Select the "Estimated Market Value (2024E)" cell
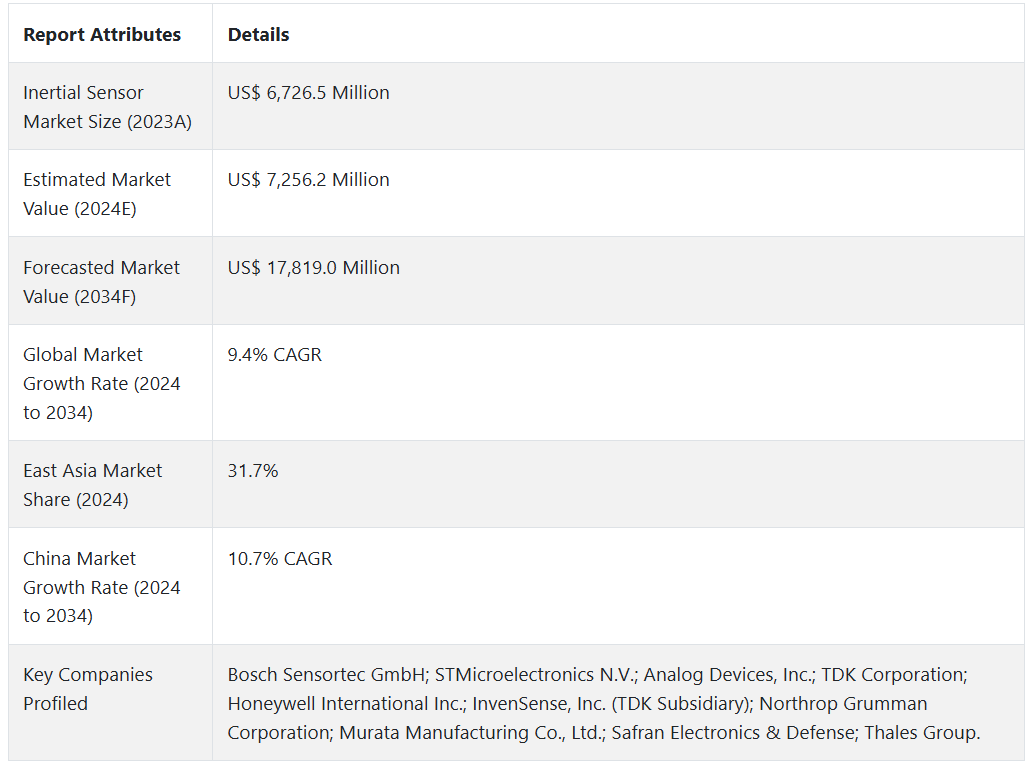 click(x=97, y=194)
